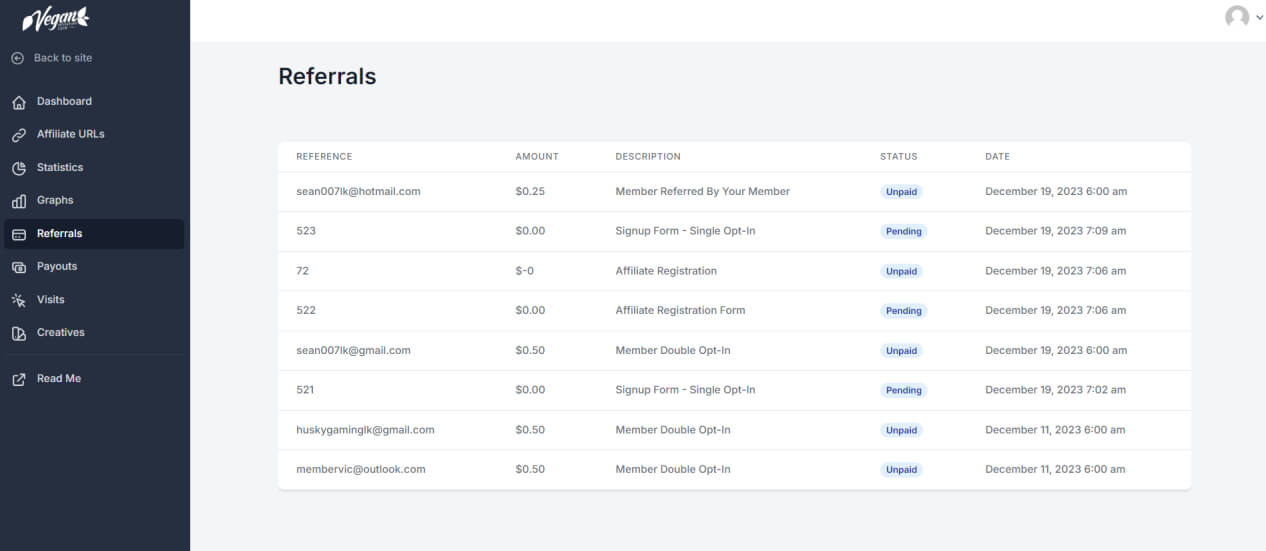Click the Visits cursor icon
This screenshot has width=1266, height=551.
click(x=19, y=300)
